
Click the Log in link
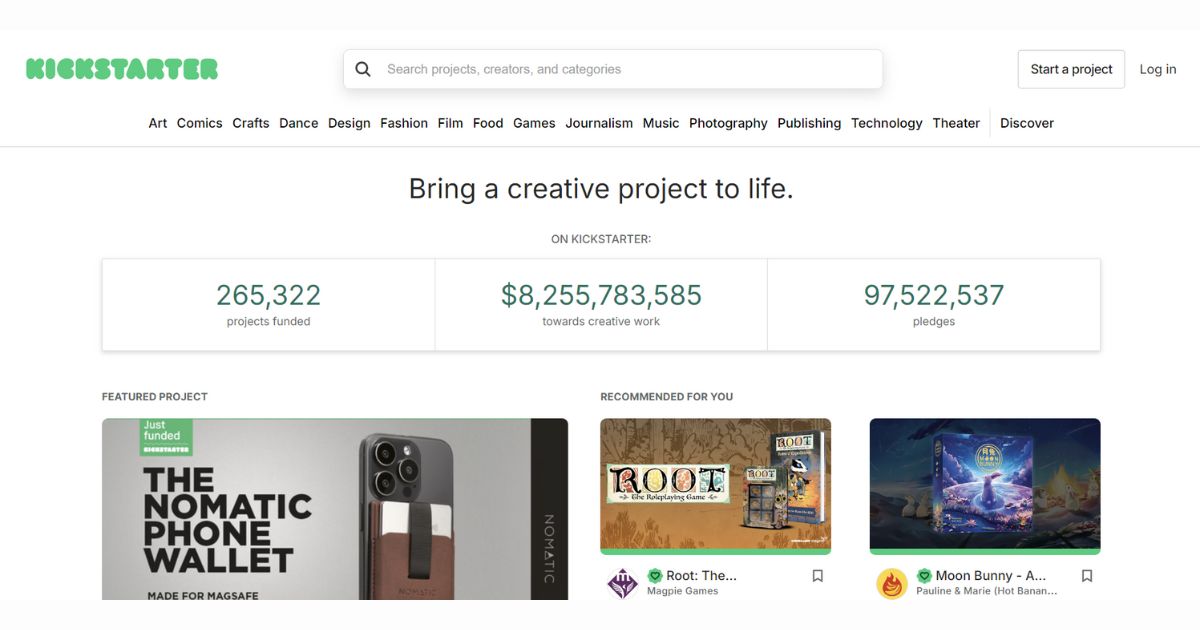pos(1157,68)
